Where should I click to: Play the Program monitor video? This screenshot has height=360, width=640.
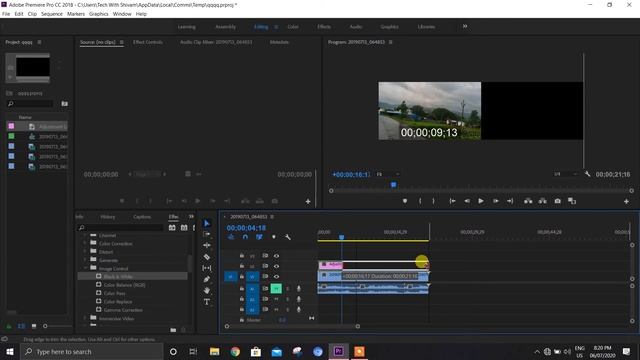click(481, 201)
